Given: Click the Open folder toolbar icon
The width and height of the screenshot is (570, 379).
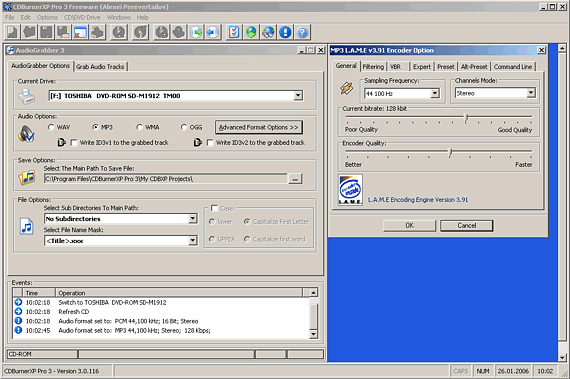Looking at the screenshot, I should (29, 32).
